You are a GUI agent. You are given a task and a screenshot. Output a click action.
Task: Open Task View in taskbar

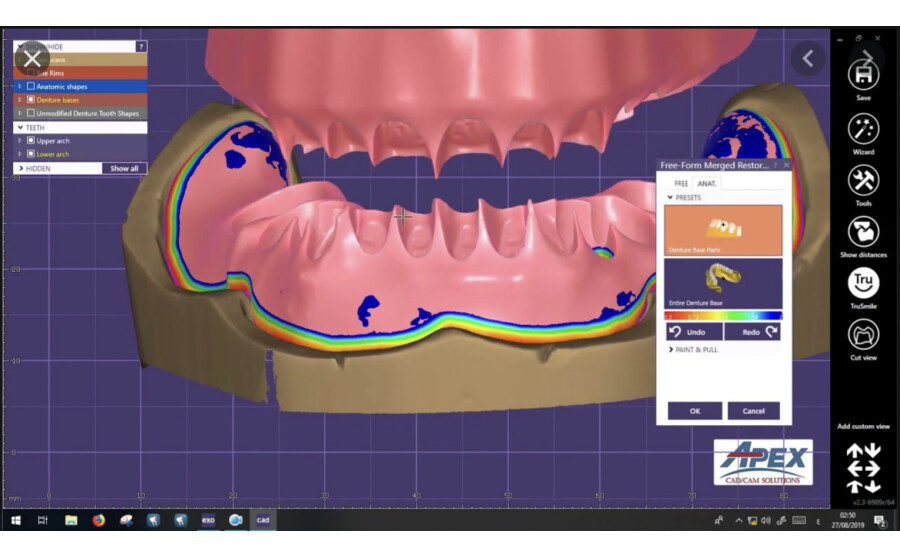42,520
